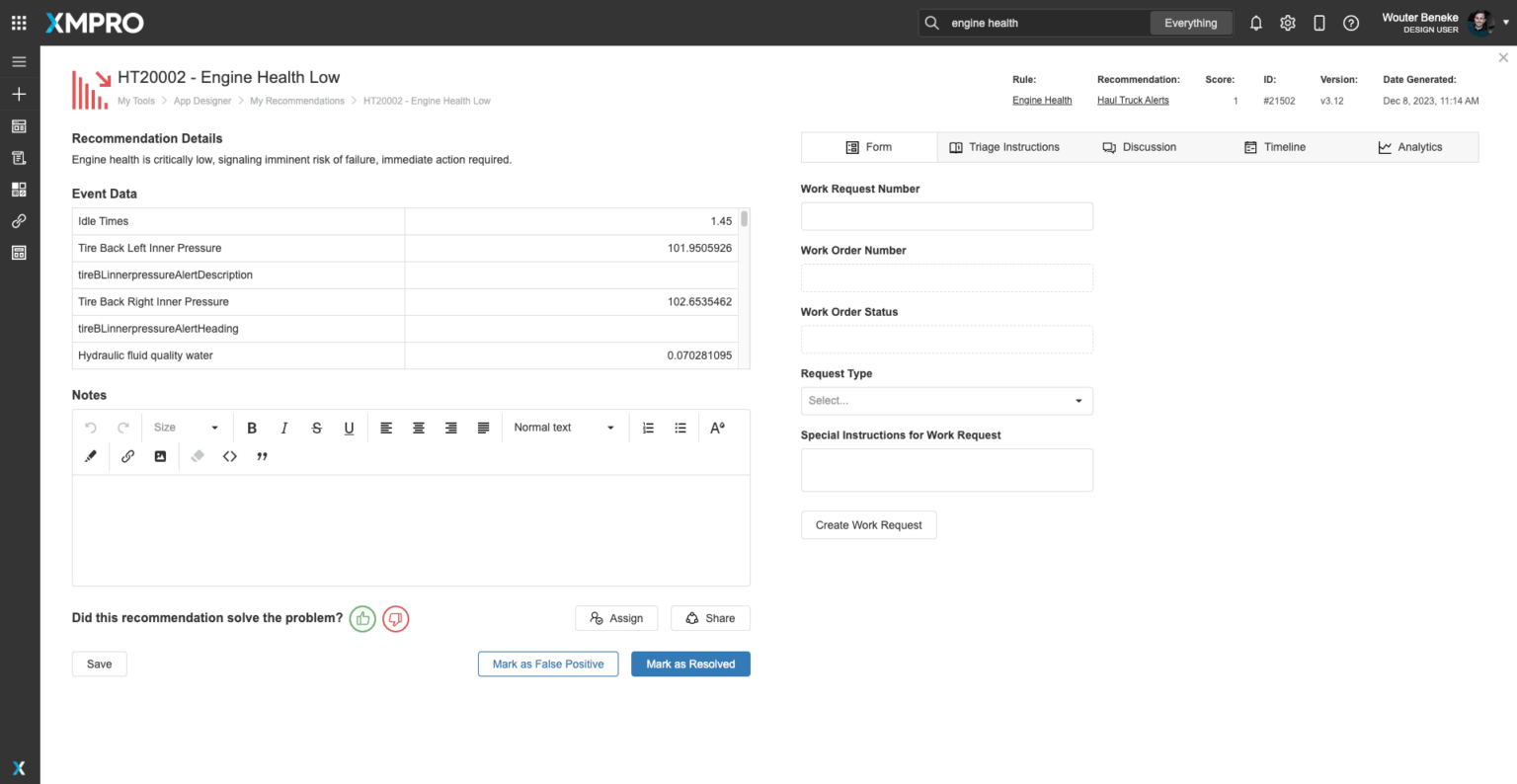
Task: Open the Normal text style dropdown
Action: point(564,428)
